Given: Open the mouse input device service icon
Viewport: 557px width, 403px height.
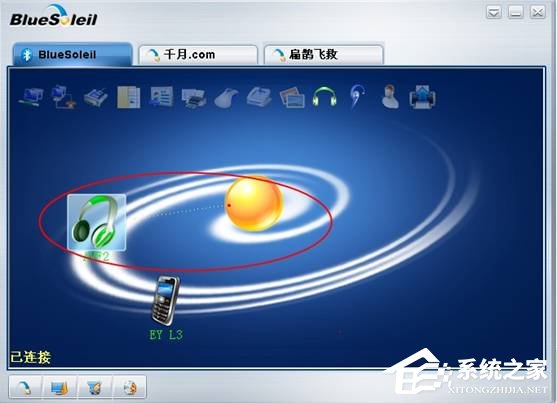Looking at the screenshot, I should click(x=226, y=97).
